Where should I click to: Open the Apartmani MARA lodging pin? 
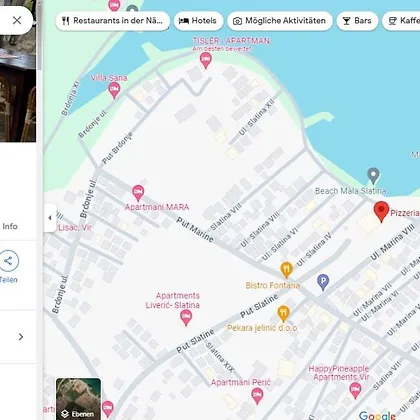[x=138, y=193]
